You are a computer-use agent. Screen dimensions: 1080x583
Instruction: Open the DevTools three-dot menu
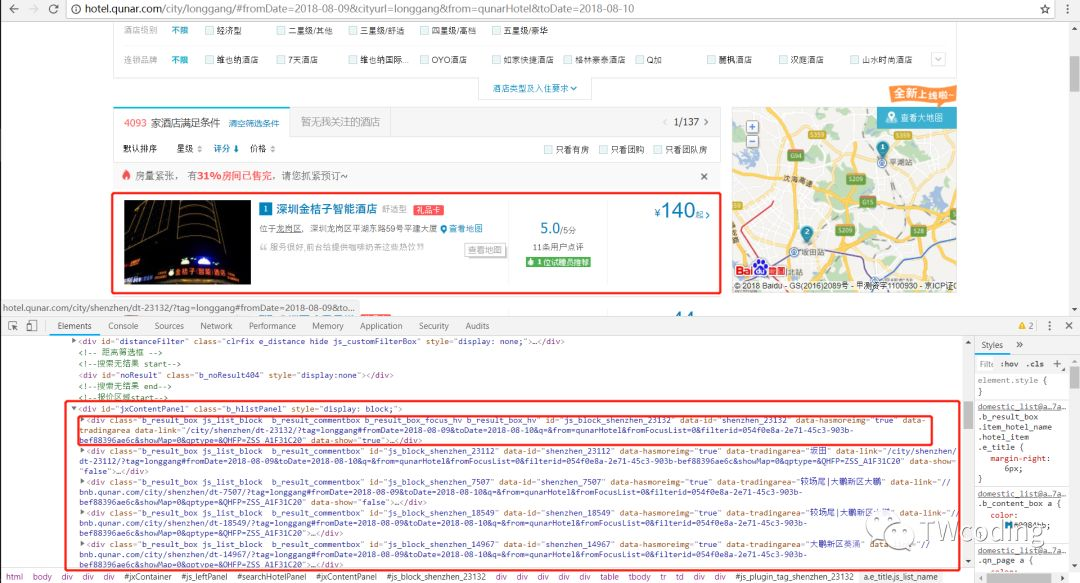click(x=1050, y=326)
